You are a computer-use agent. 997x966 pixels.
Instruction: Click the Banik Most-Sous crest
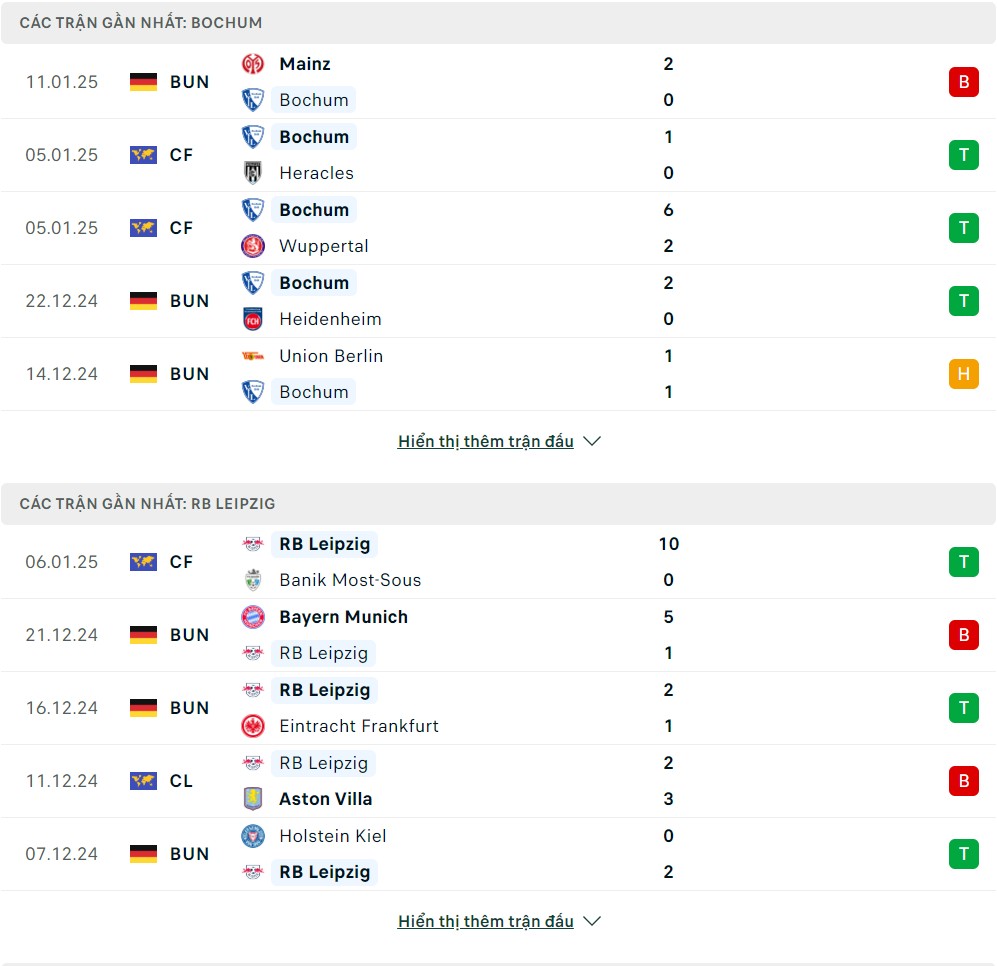253,580
